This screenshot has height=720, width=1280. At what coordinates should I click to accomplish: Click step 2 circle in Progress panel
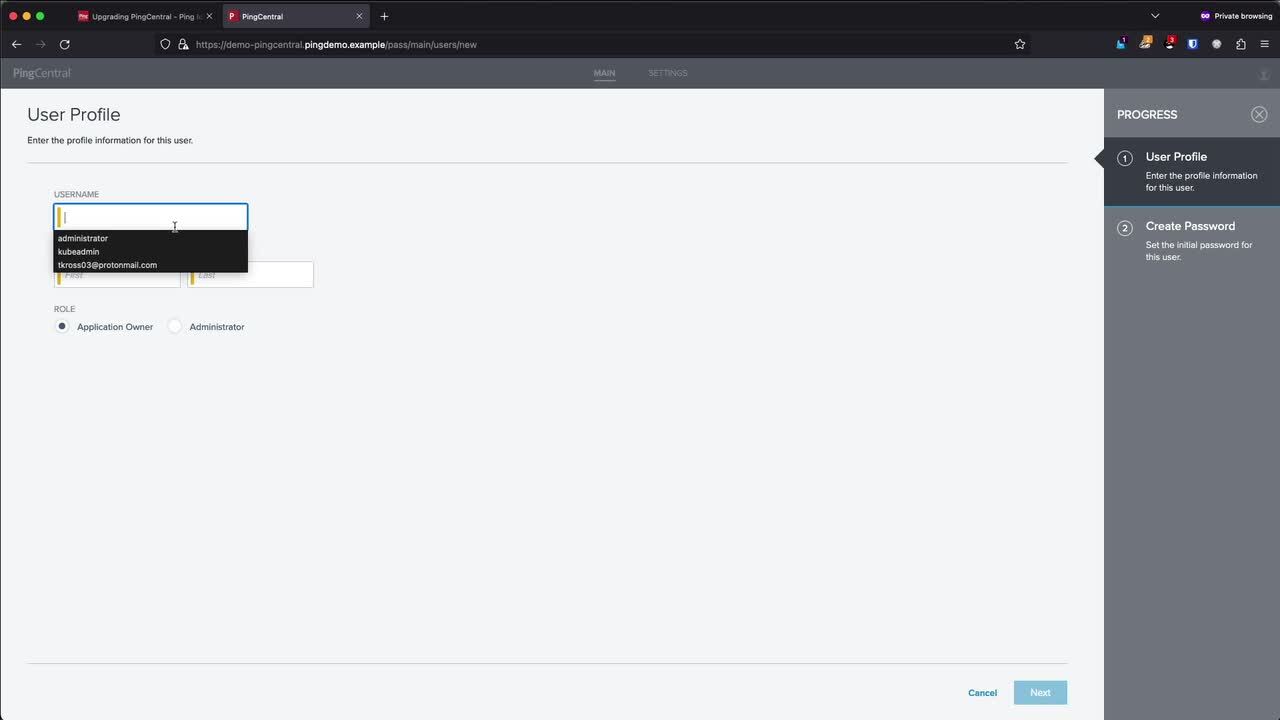(x=1125, y=228)
